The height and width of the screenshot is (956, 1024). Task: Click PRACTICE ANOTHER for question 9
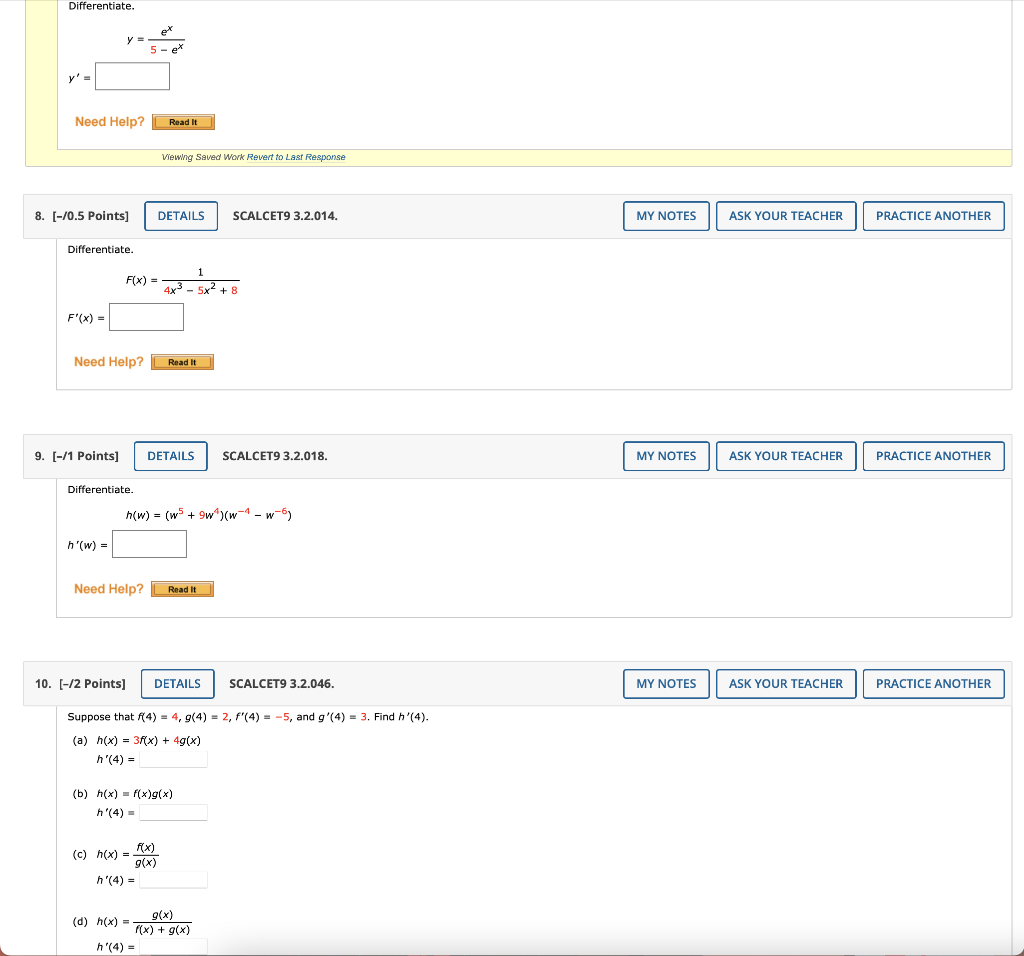pyautogui.click(x=933, y=455)
